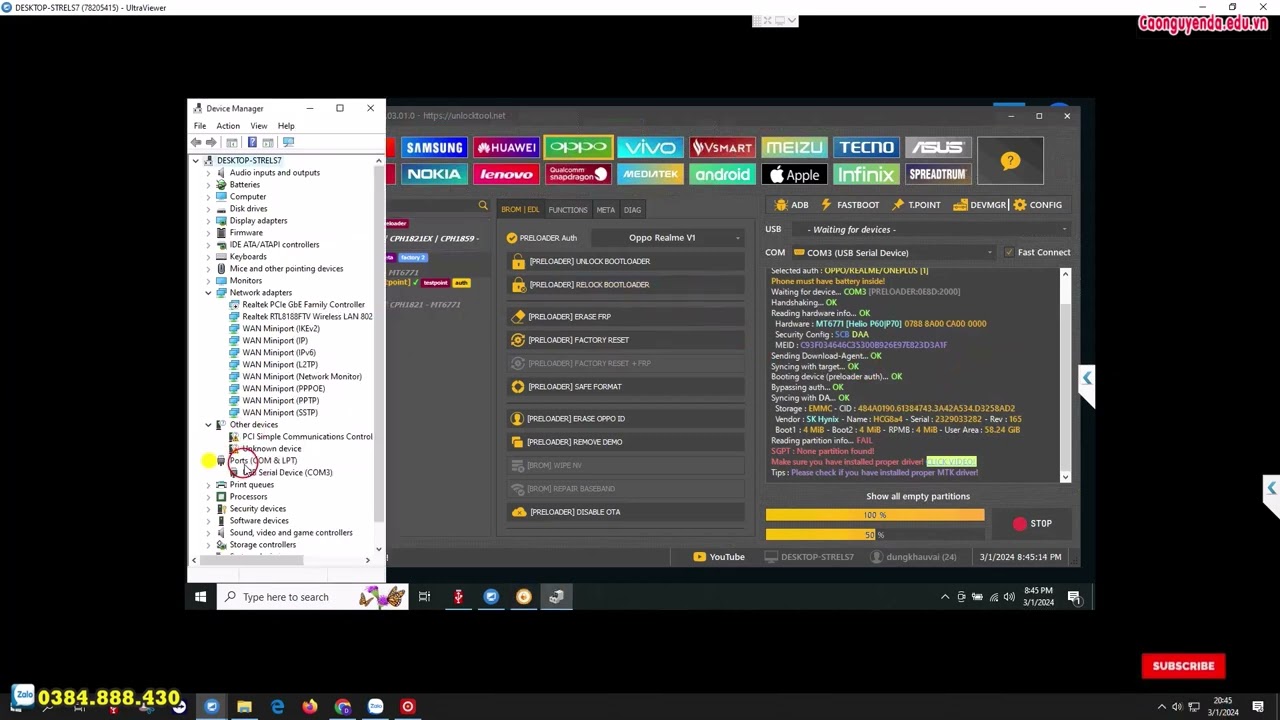Collapse the Network adapters node
The height and width of the screenshot is (720, 1280).
coord(208,293)
